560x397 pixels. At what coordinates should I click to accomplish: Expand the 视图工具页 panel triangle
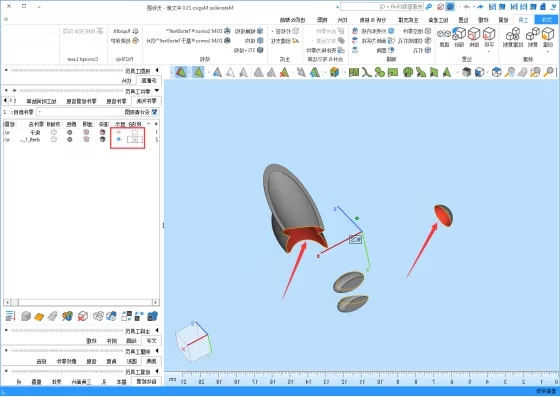pos(157,70)
